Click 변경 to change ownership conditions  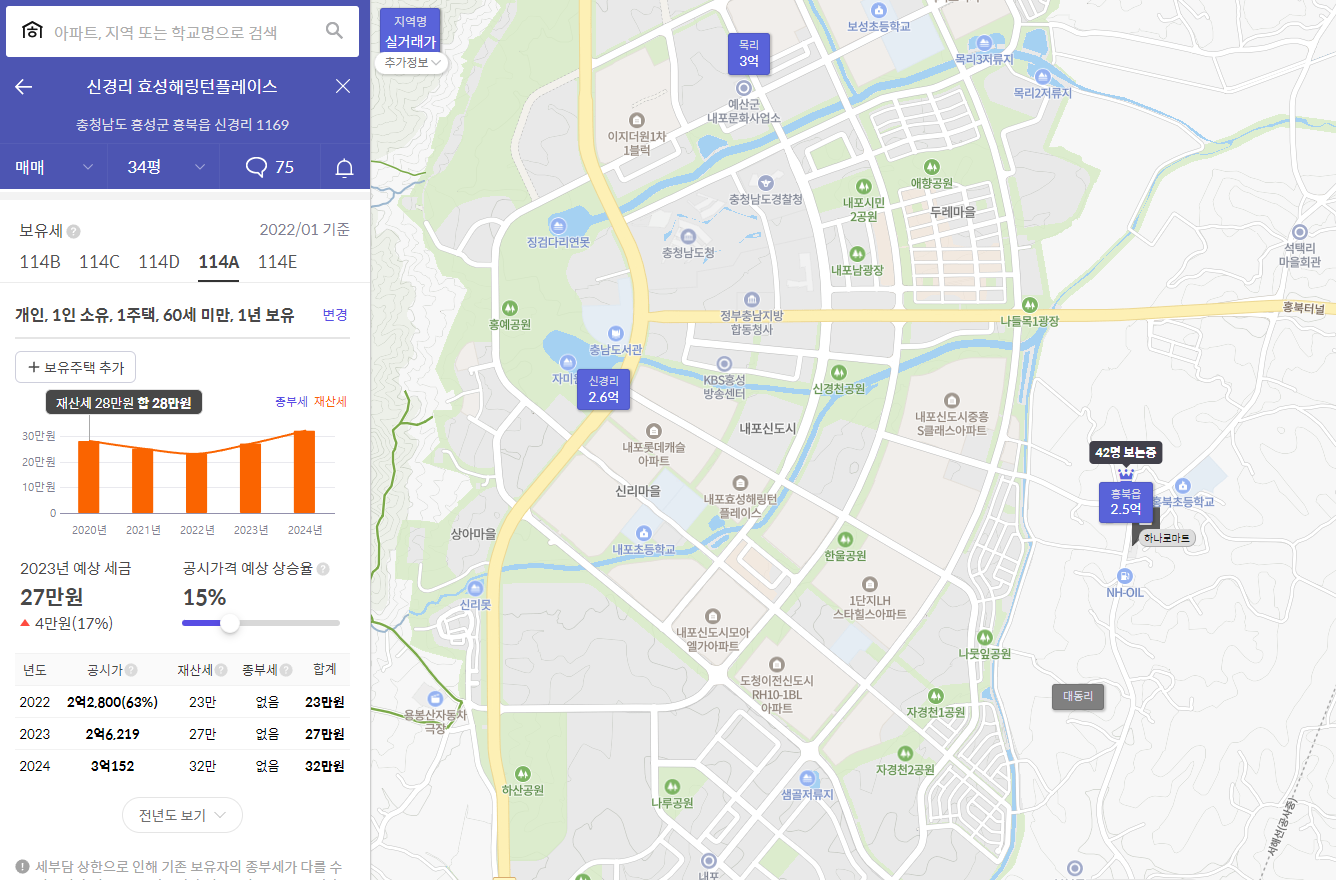(x=335, y=314)
